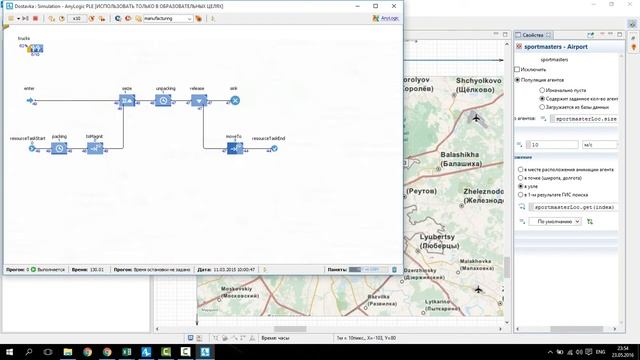
Task: Click the sportmasterLoc.size input field
Action: click(x=584, y=119)
